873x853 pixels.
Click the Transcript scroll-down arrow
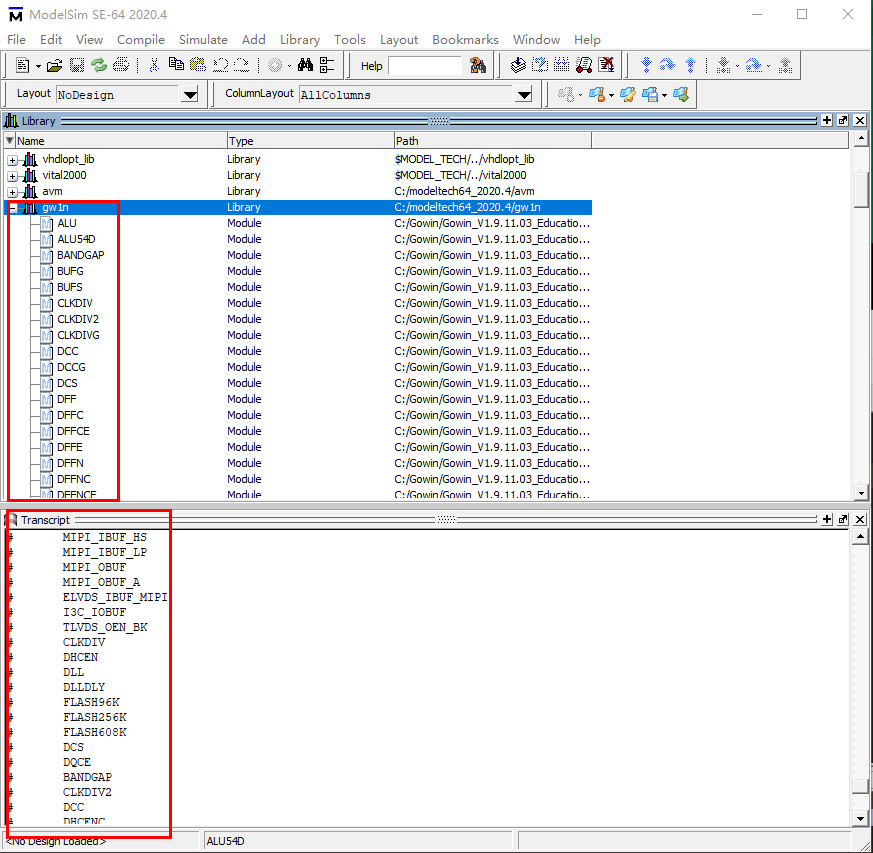tap(860, 818)
